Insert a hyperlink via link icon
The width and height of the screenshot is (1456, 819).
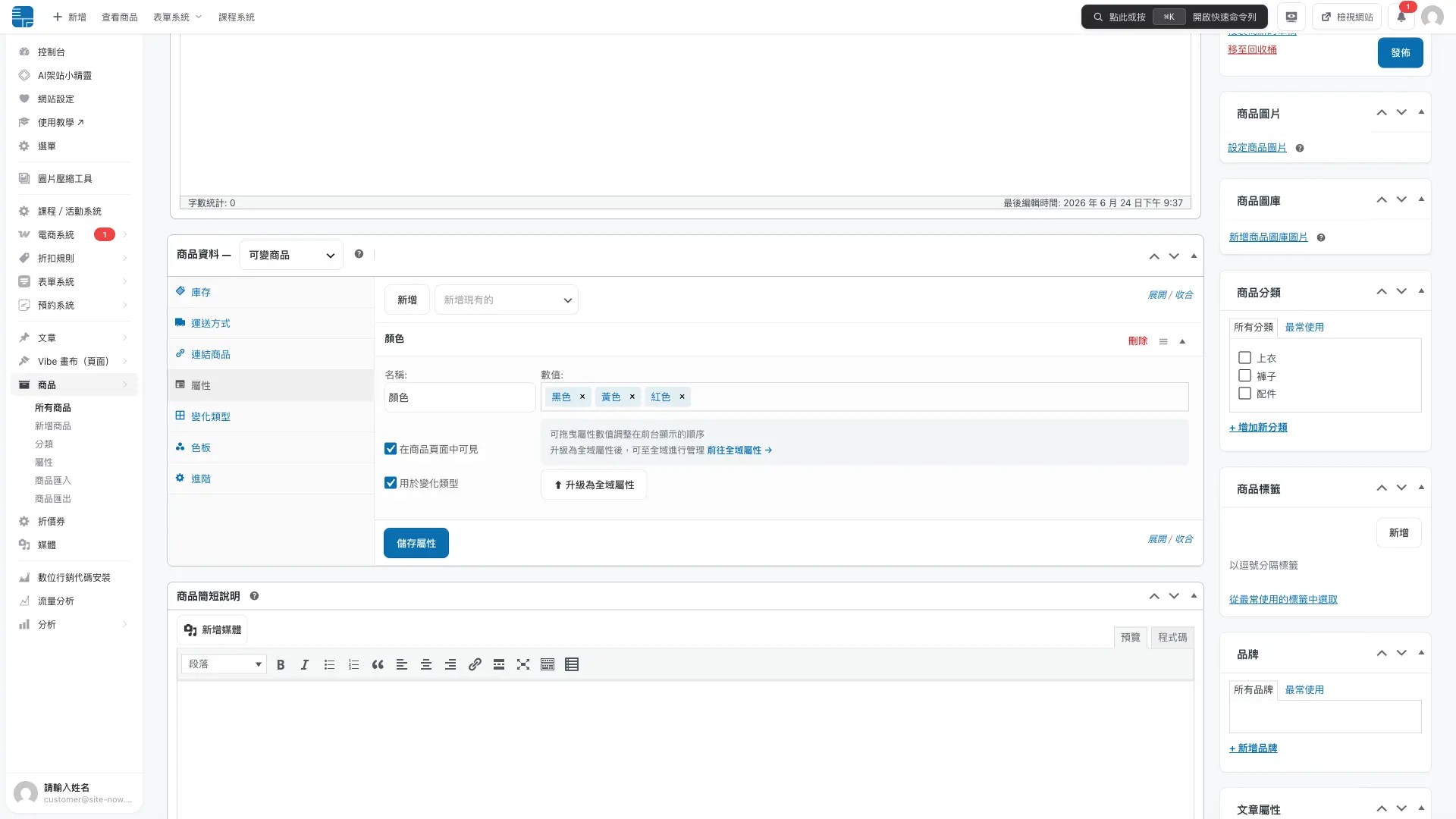point(475,665)
